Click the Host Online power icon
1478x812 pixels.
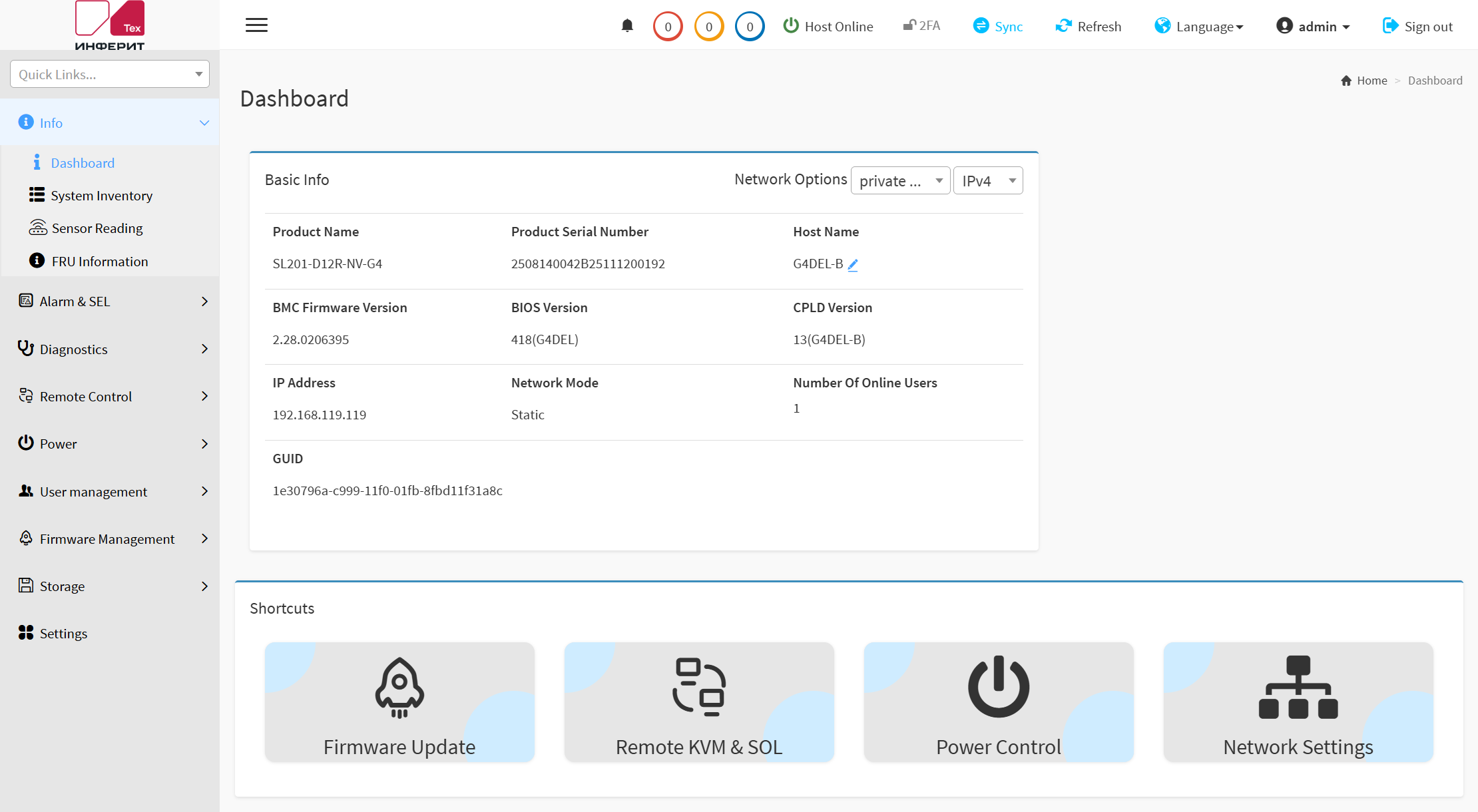coord(791,25)
